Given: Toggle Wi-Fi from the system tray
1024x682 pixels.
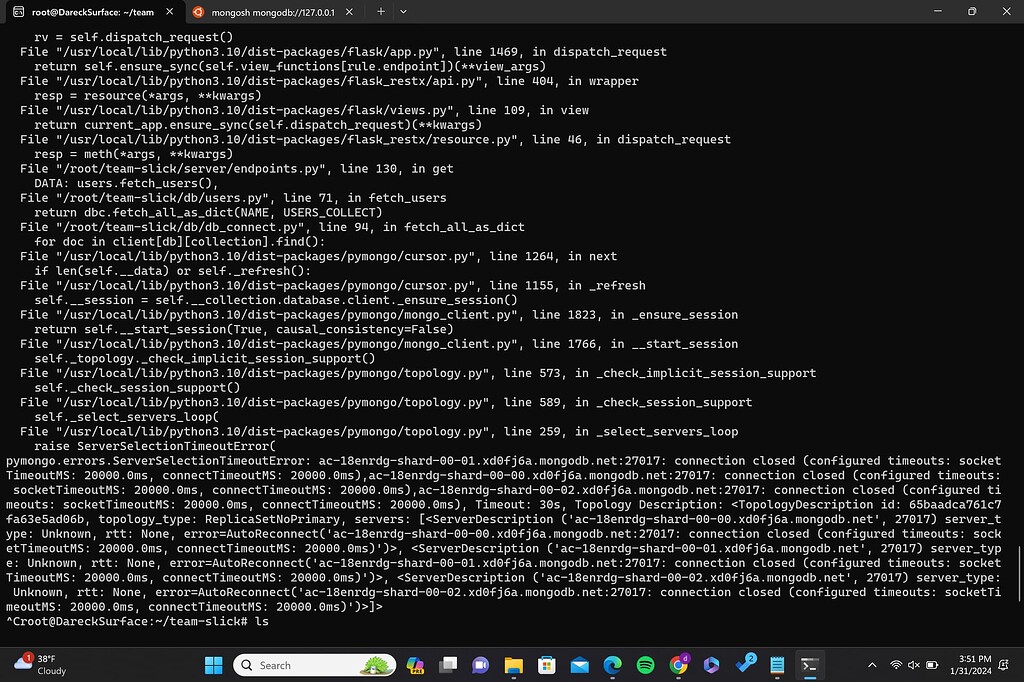Looking at the screenshot, I should (x=897, y=664).
